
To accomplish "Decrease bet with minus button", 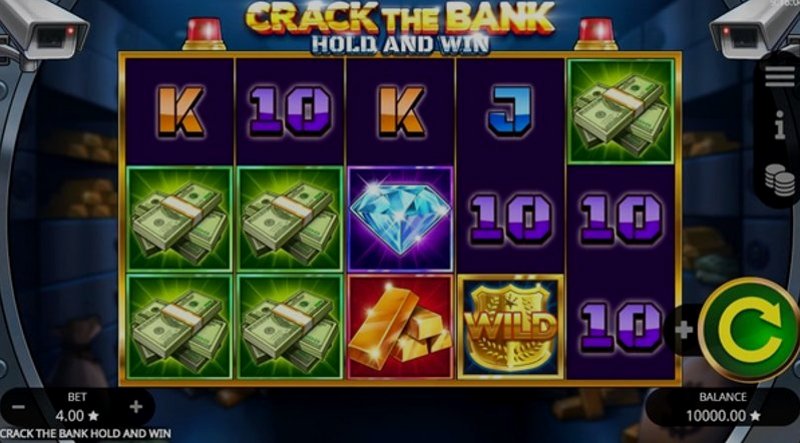I will pyautogui.click(x=18, y=407).
